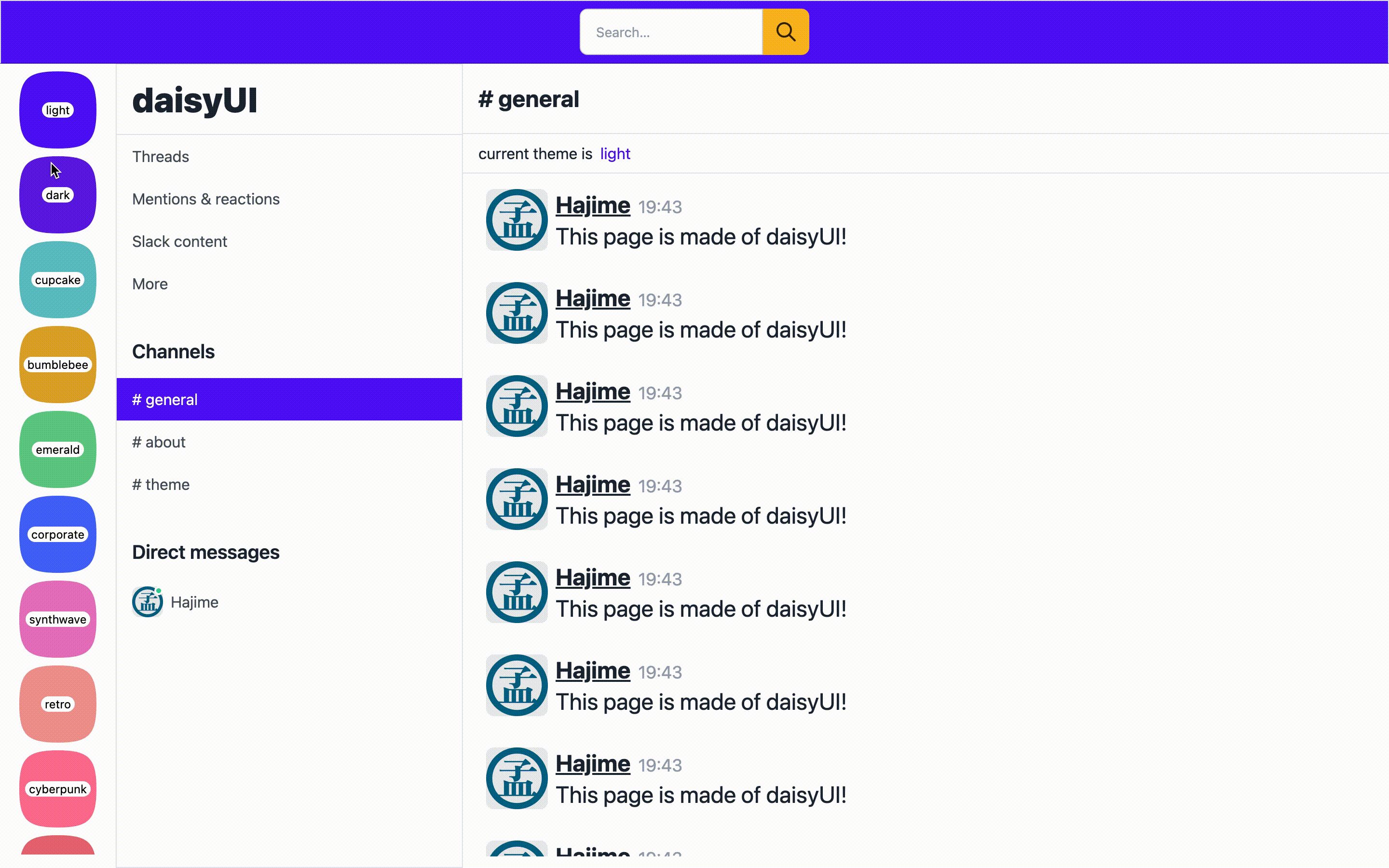The height and width of the screenshot is (868, 1389).
Task: Click avatar of the sixth message
Action: click(x=517, y=685)
